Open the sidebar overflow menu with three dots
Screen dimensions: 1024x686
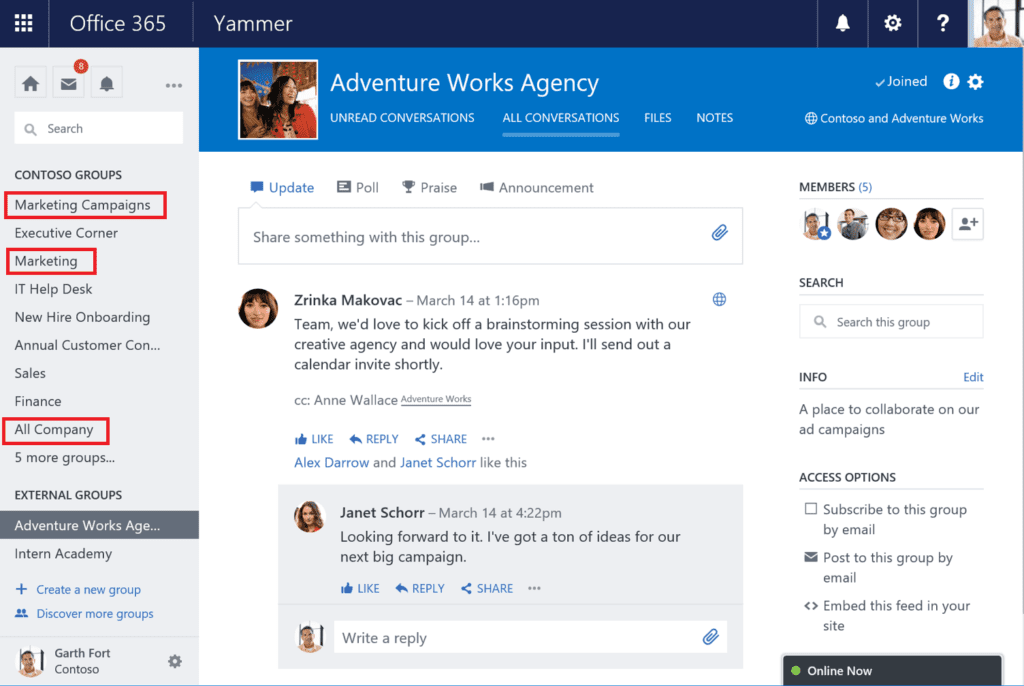[x=174, y=85]
